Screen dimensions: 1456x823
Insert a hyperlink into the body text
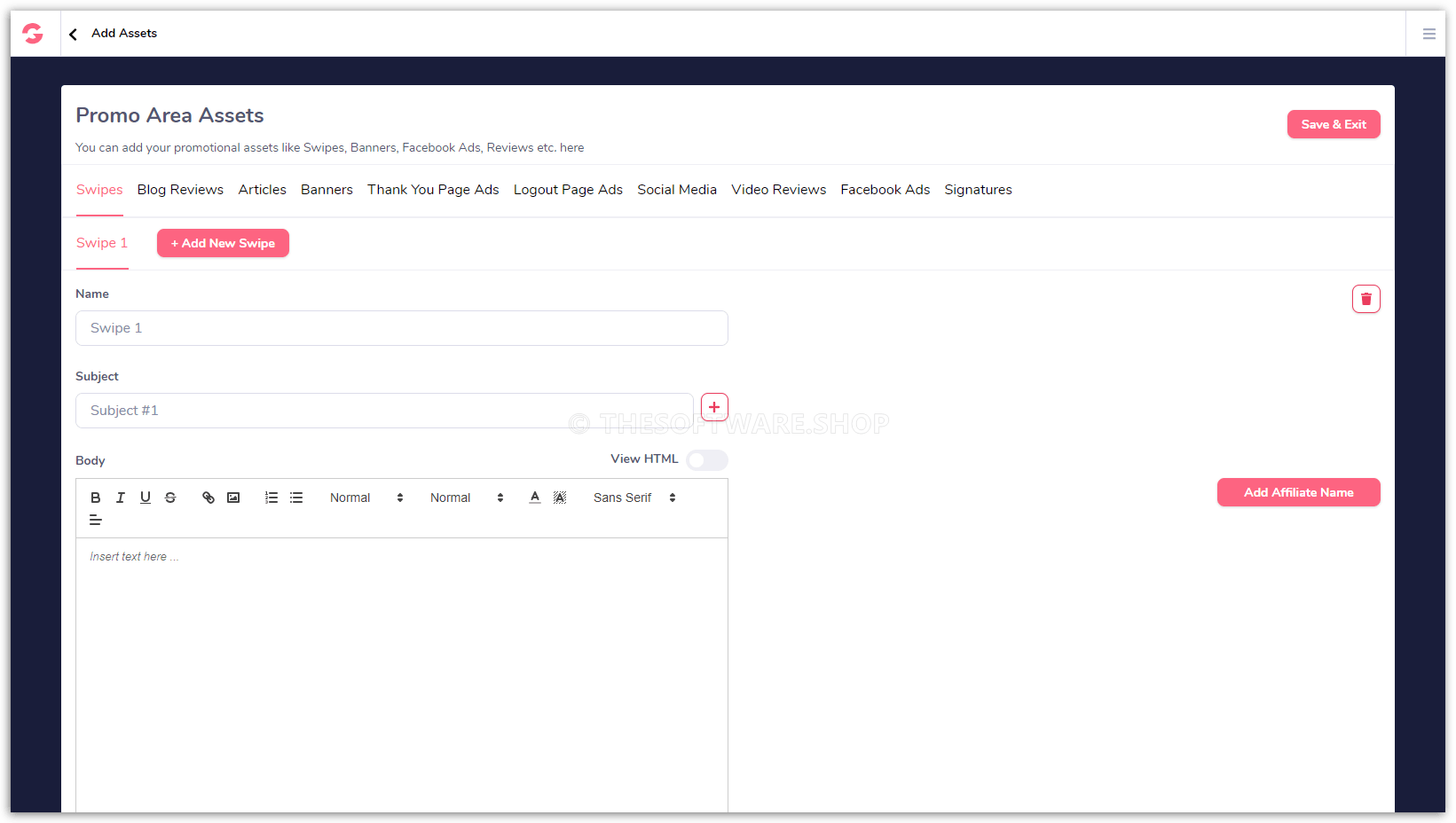[x=209, y=498]
